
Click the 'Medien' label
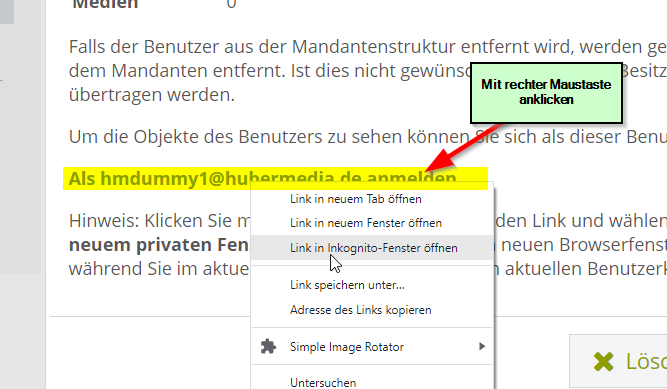tap(105, 4)
